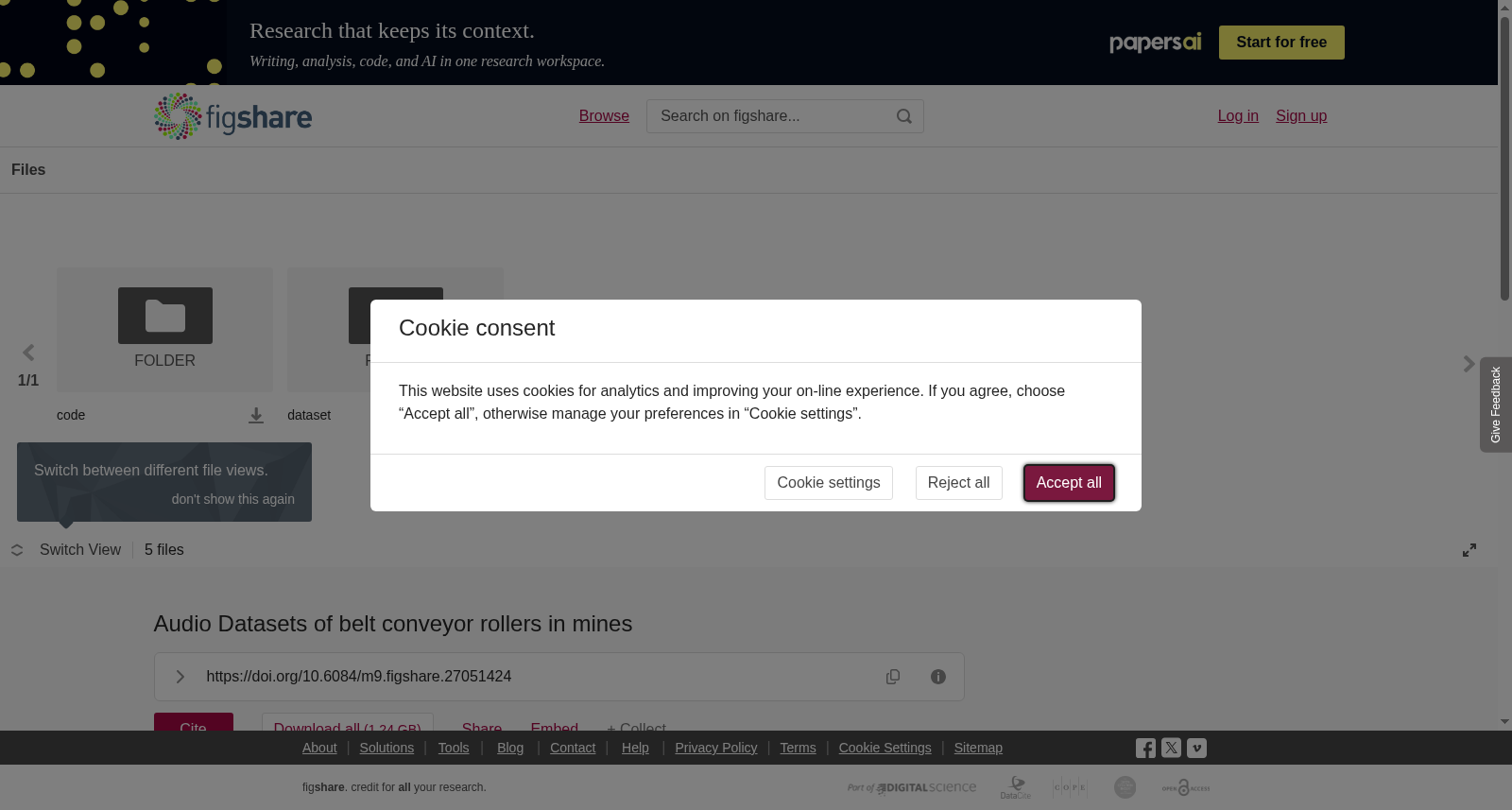
Task: Open Terms footer link
Action: click(798, 748)
